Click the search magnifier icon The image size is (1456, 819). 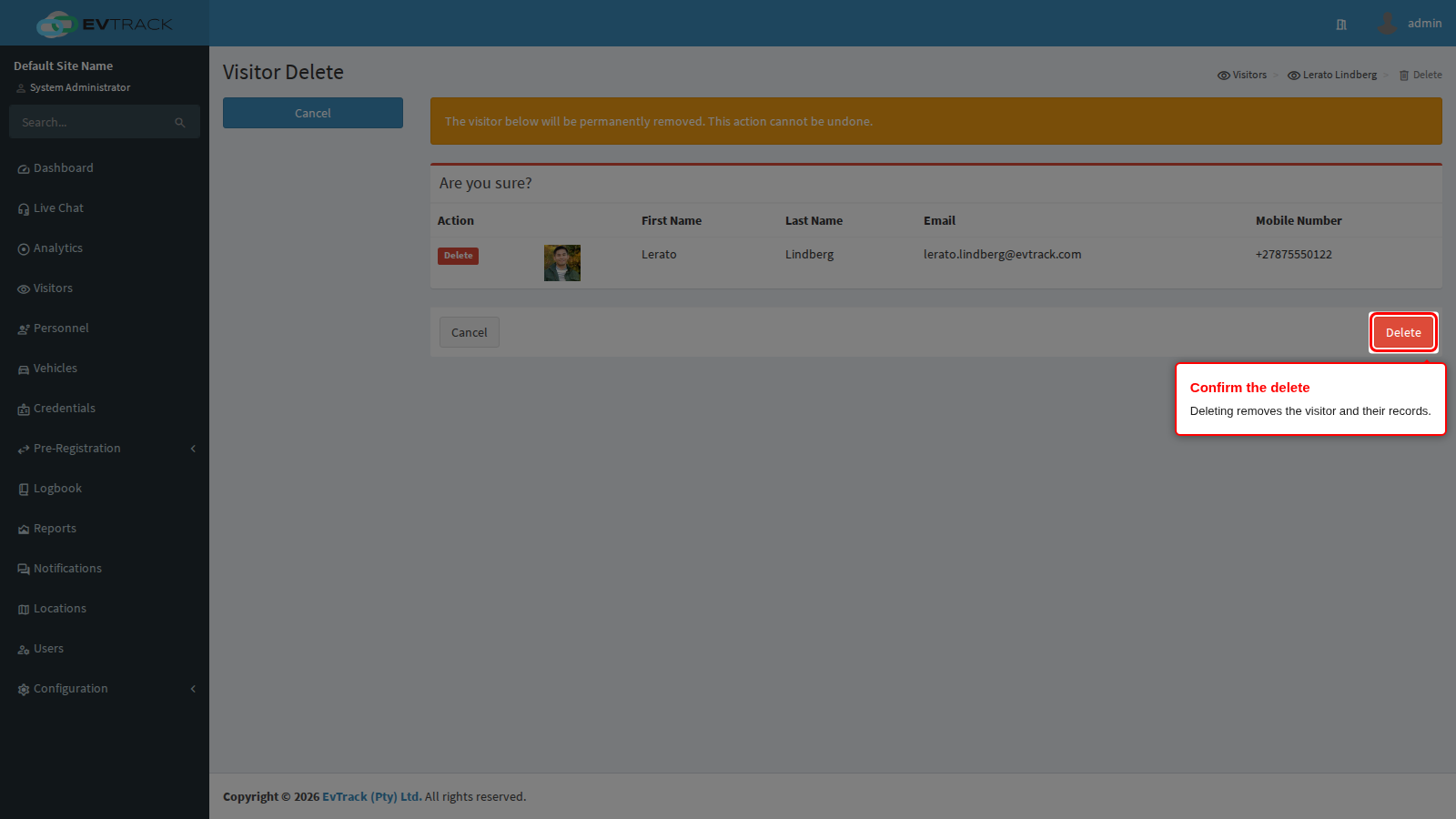pos(180,123)
